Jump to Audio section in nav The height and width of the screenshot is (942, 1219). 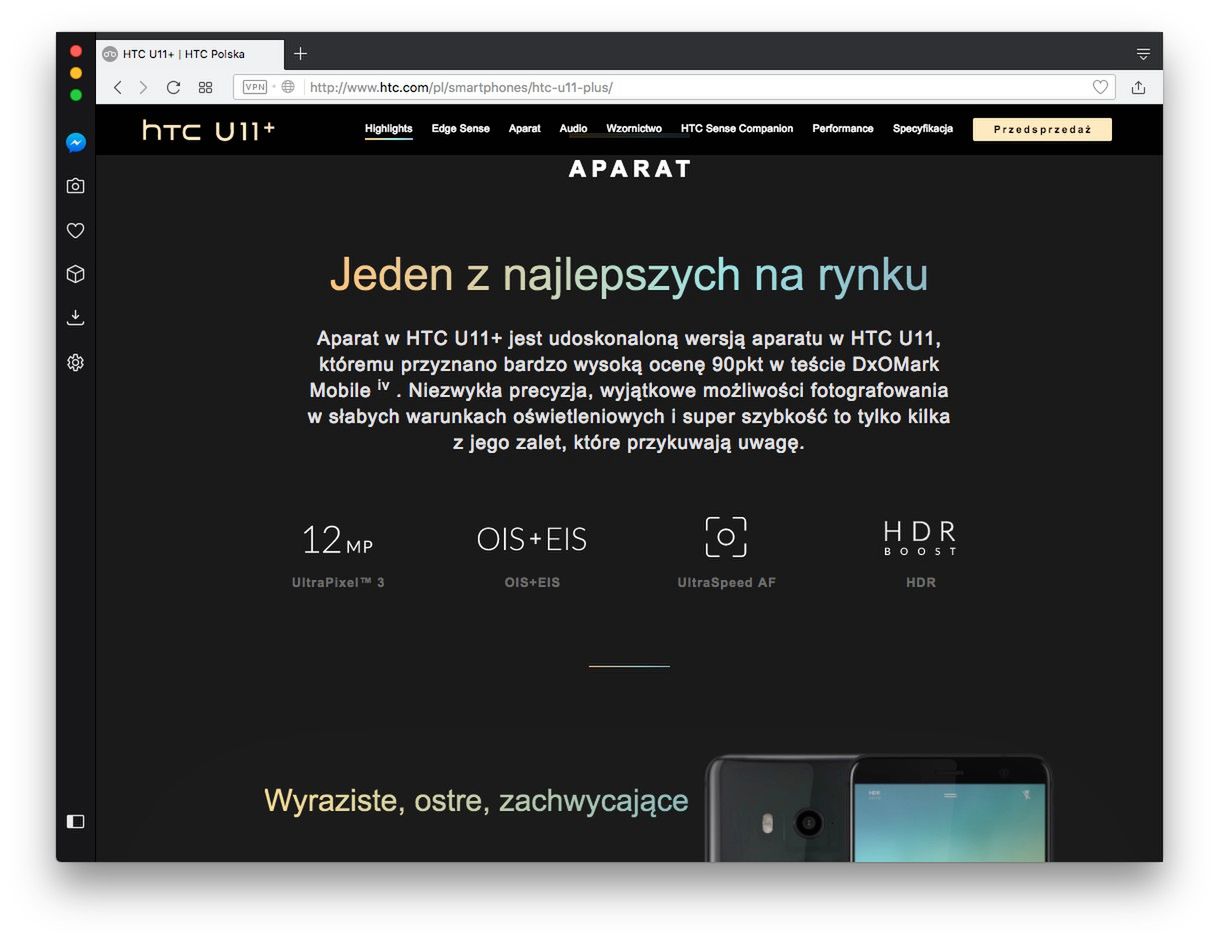(x=573, y=129)
